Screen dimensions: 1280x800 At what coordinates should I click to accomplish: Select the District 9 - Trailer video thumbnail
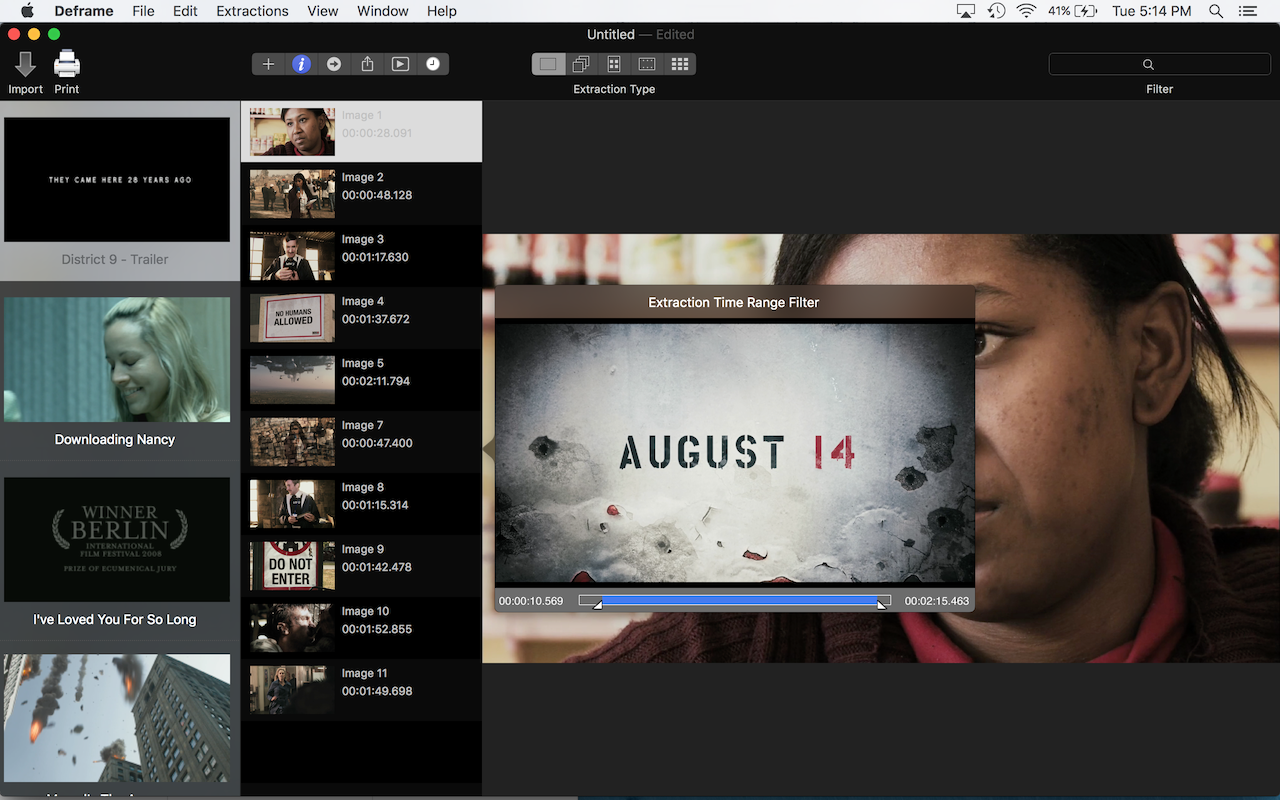coord(117,180)
